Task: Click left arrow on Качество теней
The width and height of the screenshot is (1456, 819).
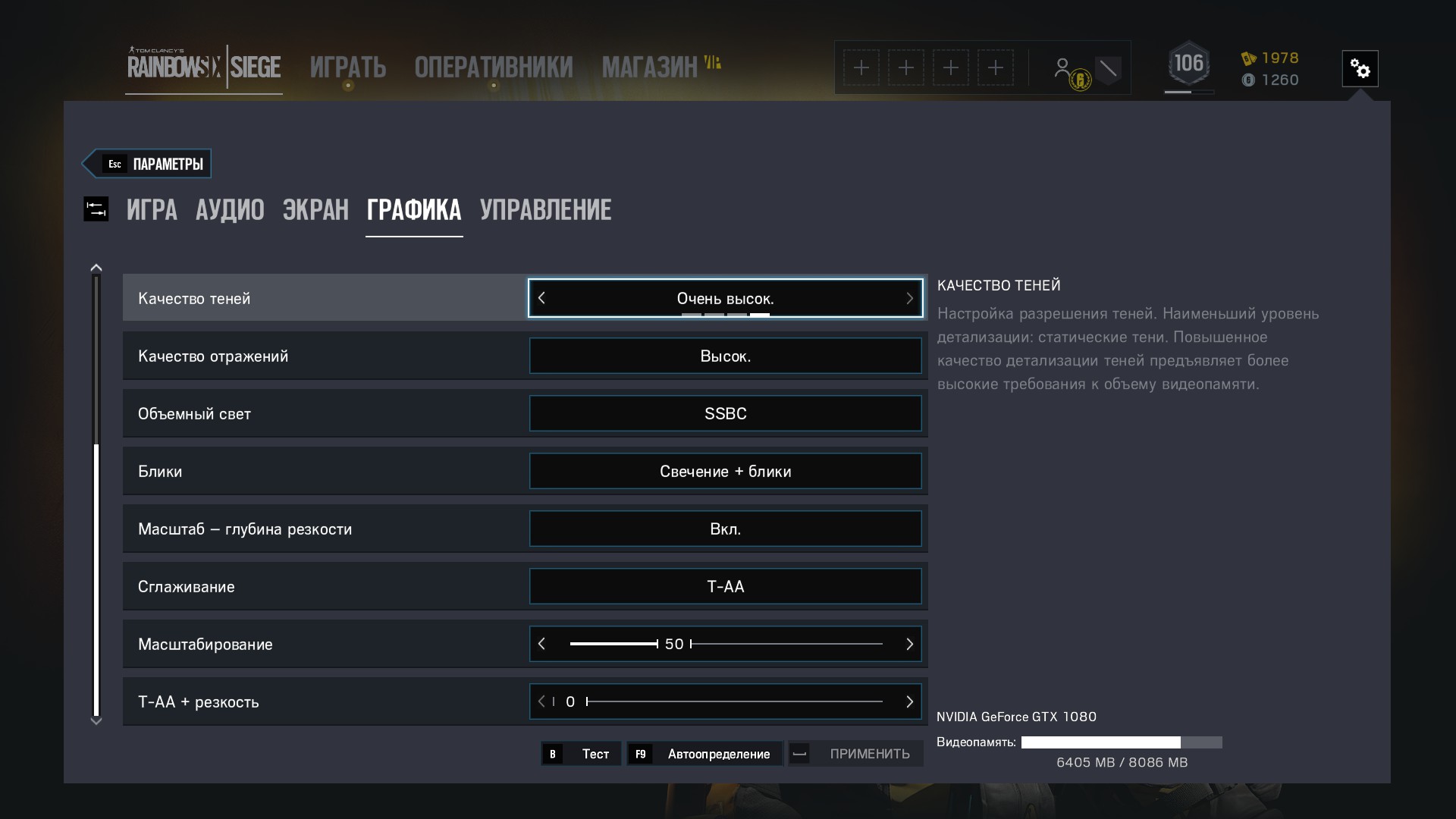Action: click(x=541, y=298)
